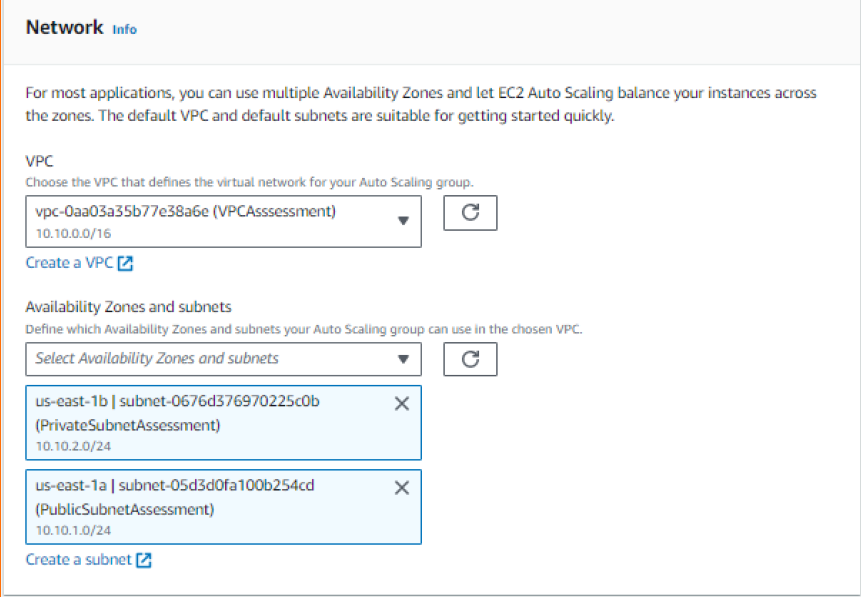The height and width of the screenshot is (597, 861).
Task: Click external link icon beside Create a VPC
Action: pos(125,264)
